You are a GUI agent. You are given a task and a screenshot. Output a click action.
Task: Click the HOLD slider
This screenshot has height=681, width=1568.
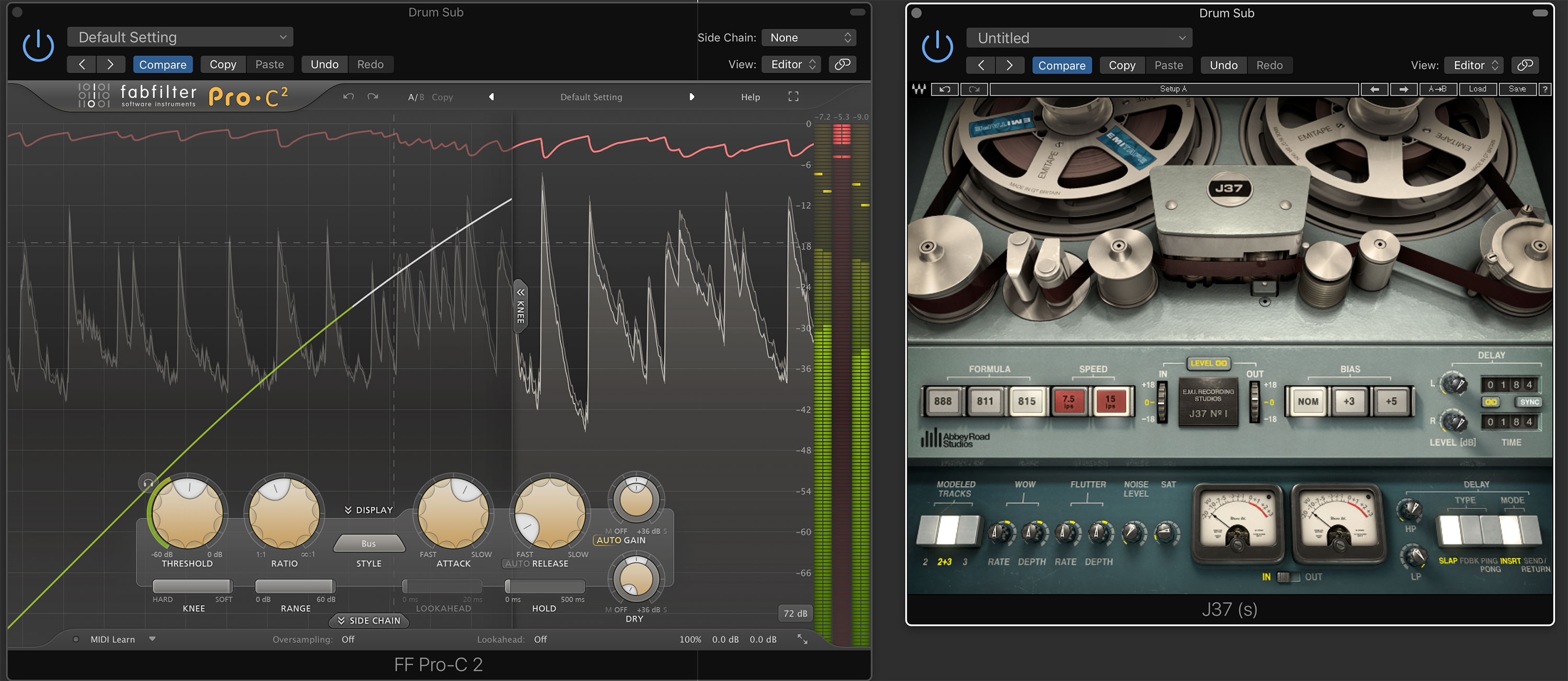(x=544, y=586)
